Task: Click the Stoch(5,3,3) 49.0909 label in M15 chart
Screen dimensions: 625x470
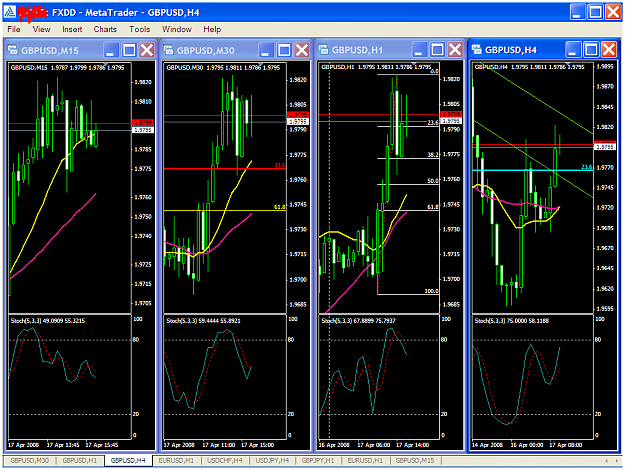Action: click(47, 321)
